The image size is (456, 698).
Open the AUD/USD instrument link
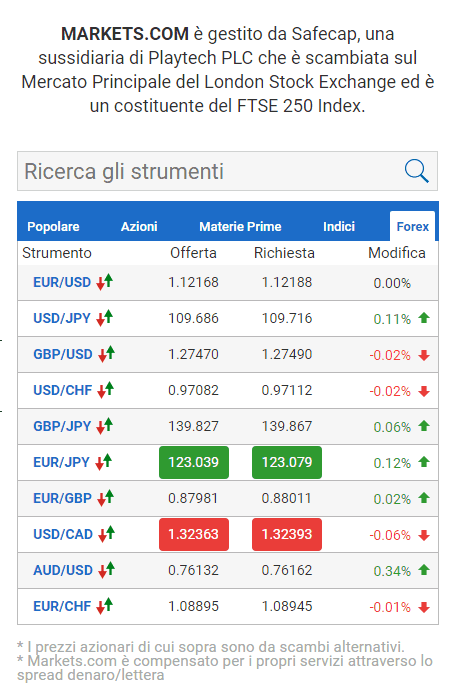point(63,570)
